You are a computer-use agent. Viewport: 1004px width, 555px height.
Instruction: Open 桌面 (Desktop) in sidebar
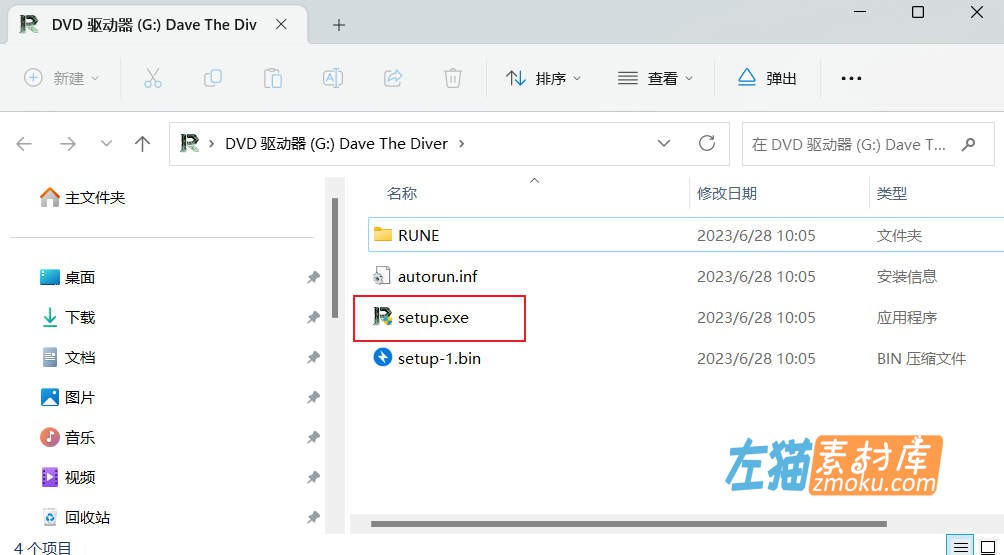pos(67,277)
